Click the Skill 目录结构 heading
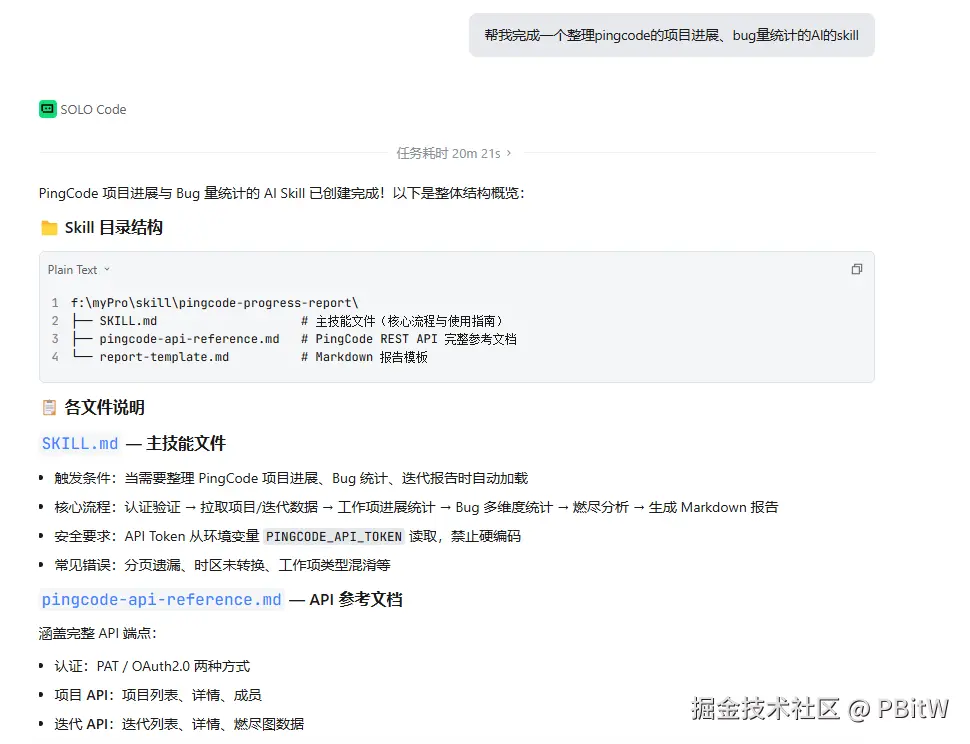 (x=114, y=228)
